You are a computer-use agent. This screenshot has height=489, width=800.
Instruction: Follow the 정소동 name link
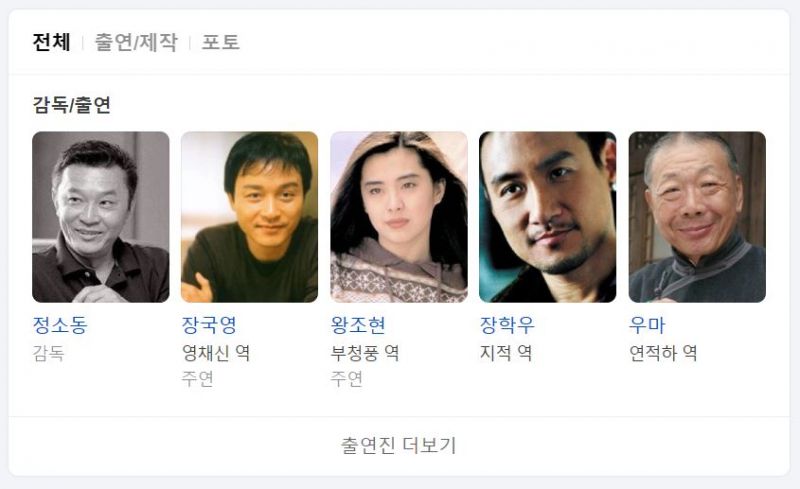[60, 325]
